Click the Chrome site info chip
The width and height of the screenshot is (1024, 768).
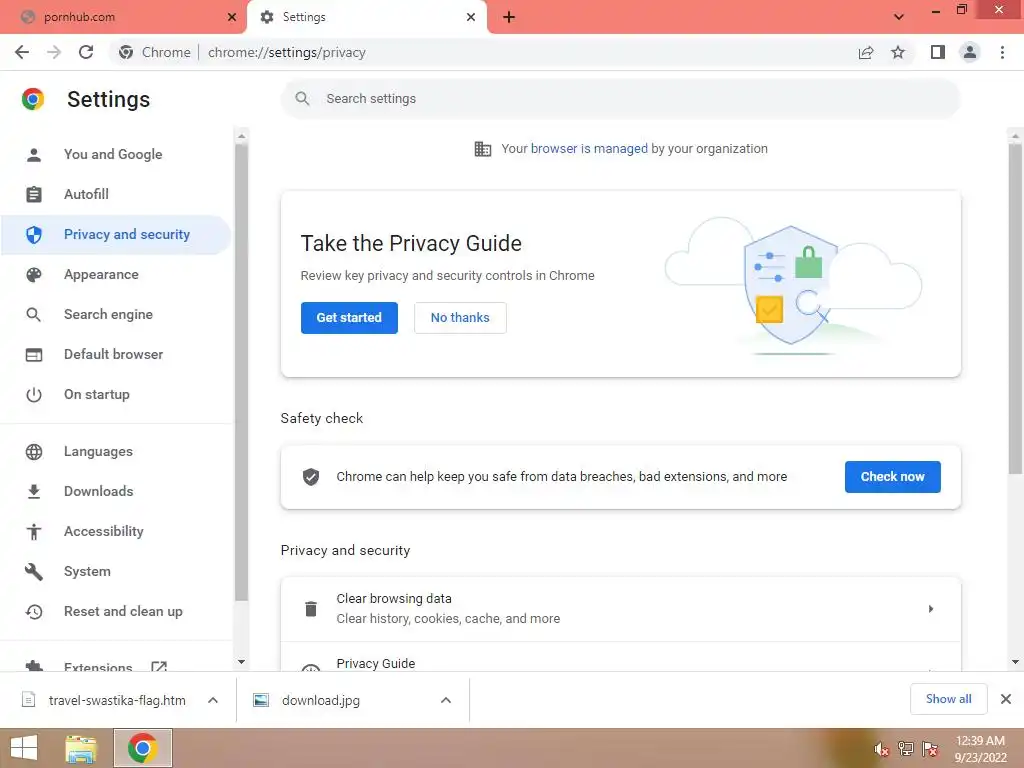155,52
